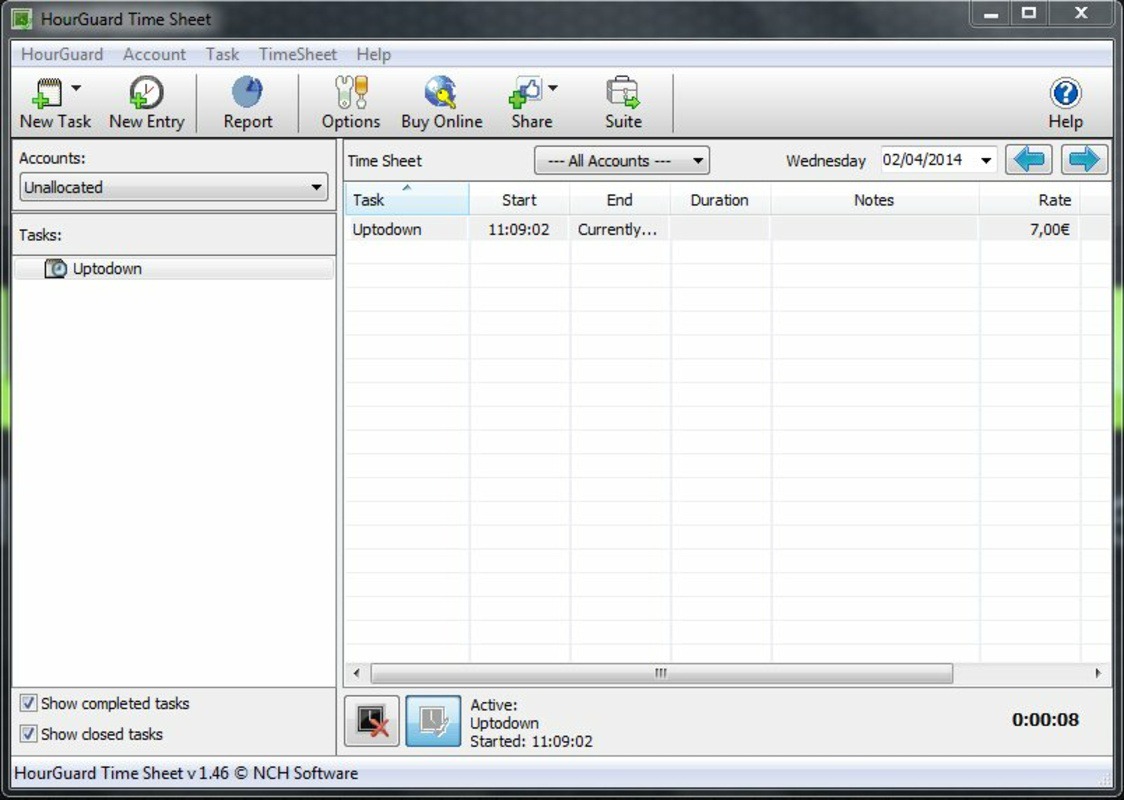Click the scrollbar left arrow
This screenshot has width=1124, height=800.
(356, 673)
